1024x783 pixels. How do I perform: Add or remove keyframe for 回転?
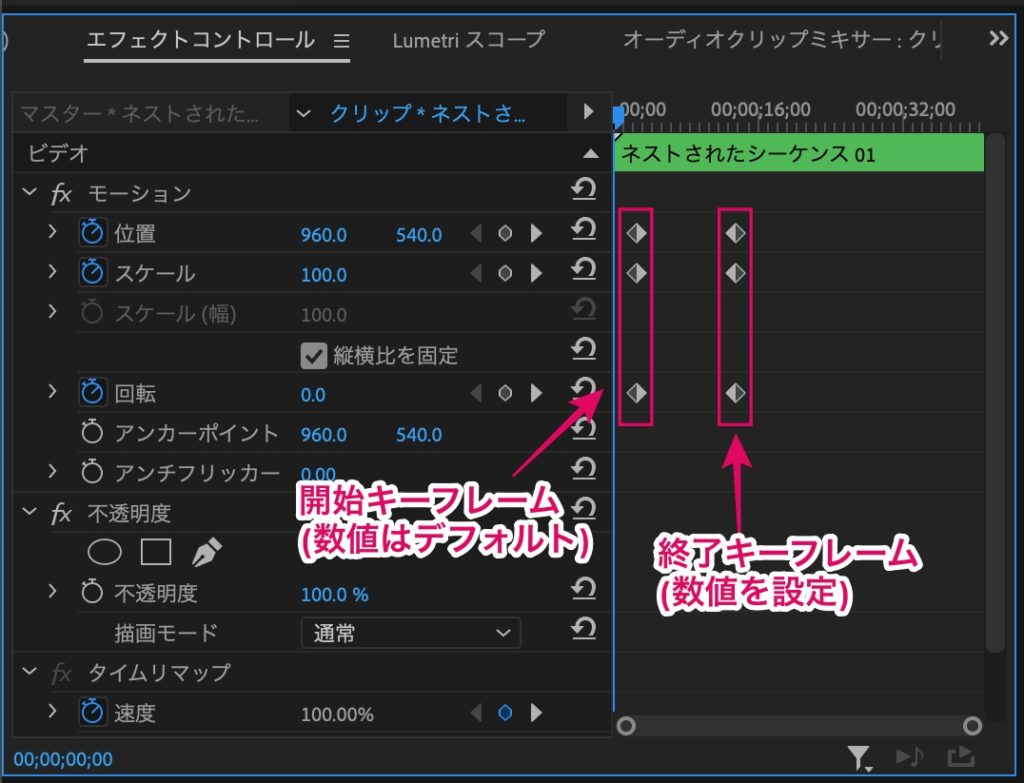point(505,393)
